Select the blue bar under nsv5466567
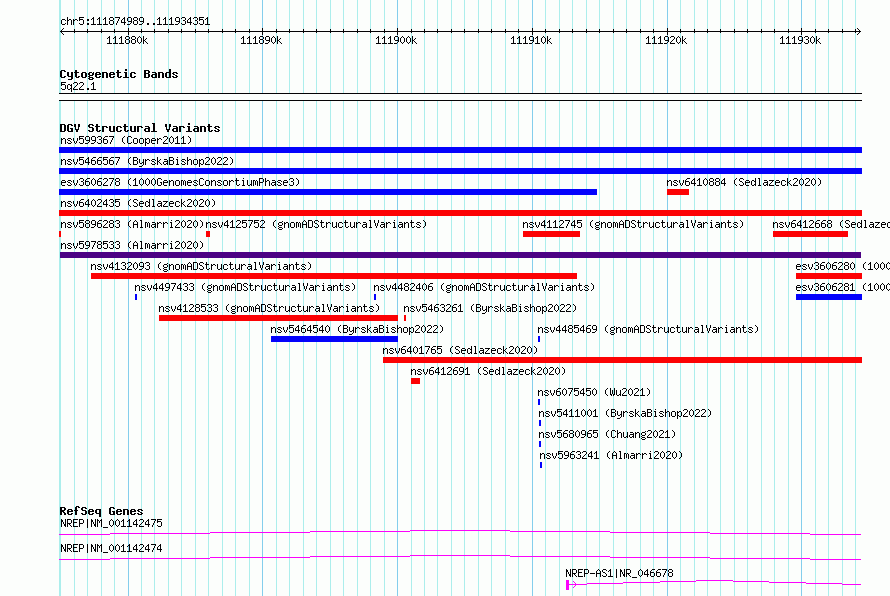The width and height of the screenshot is (890, 596). (460, 171)
